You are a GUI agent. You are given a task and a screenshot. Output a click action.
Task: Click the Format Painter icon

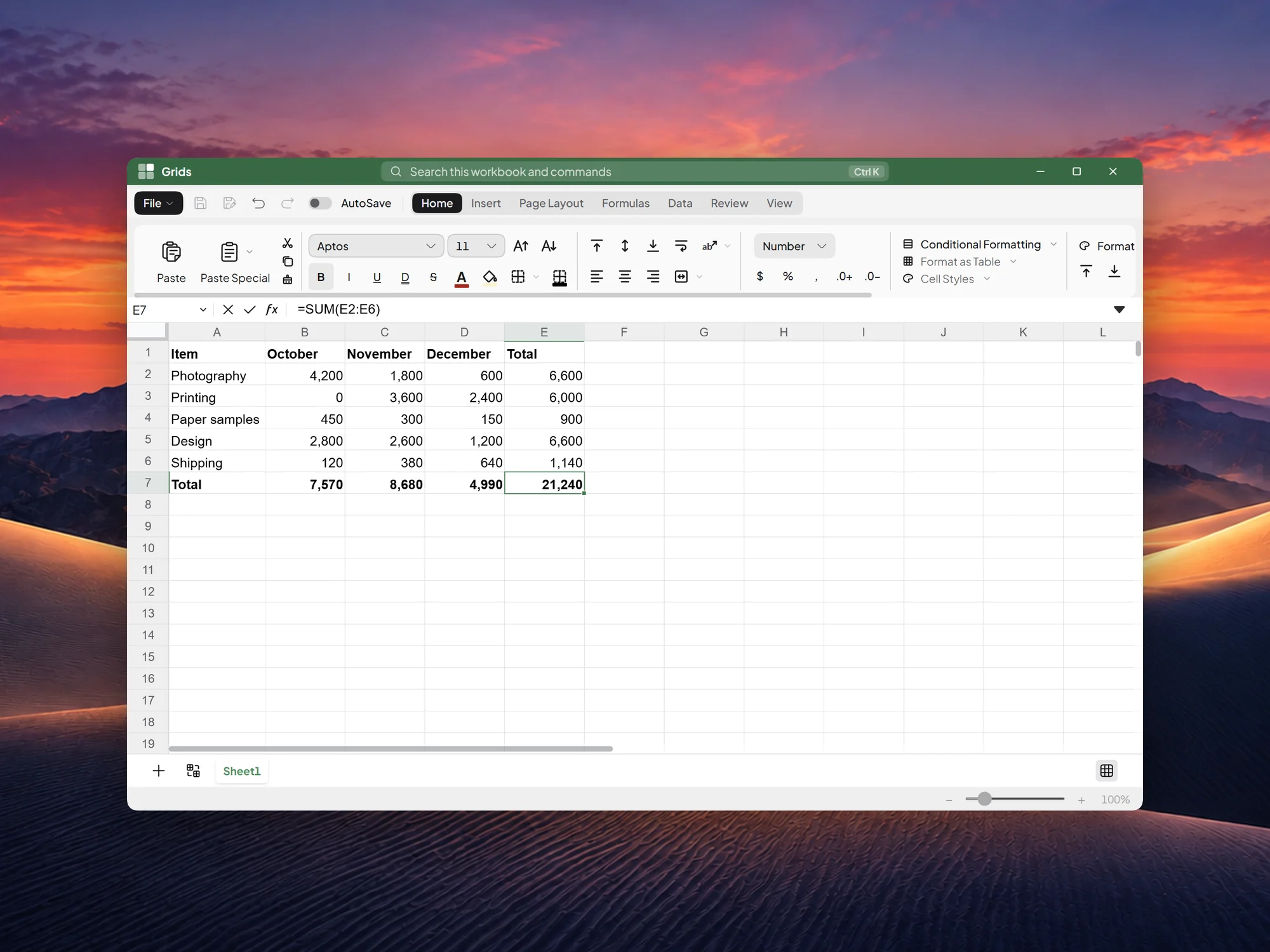tap(288, 279)
